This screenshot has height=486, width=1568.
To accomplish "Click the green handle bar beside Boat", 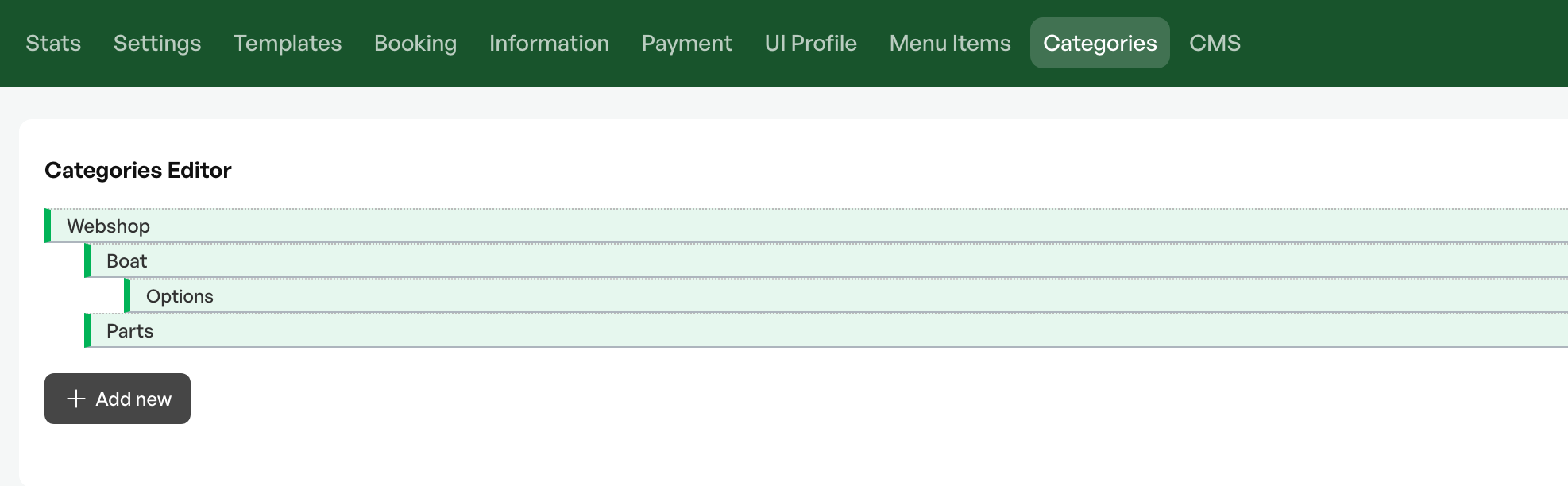I will coord(87,260).
